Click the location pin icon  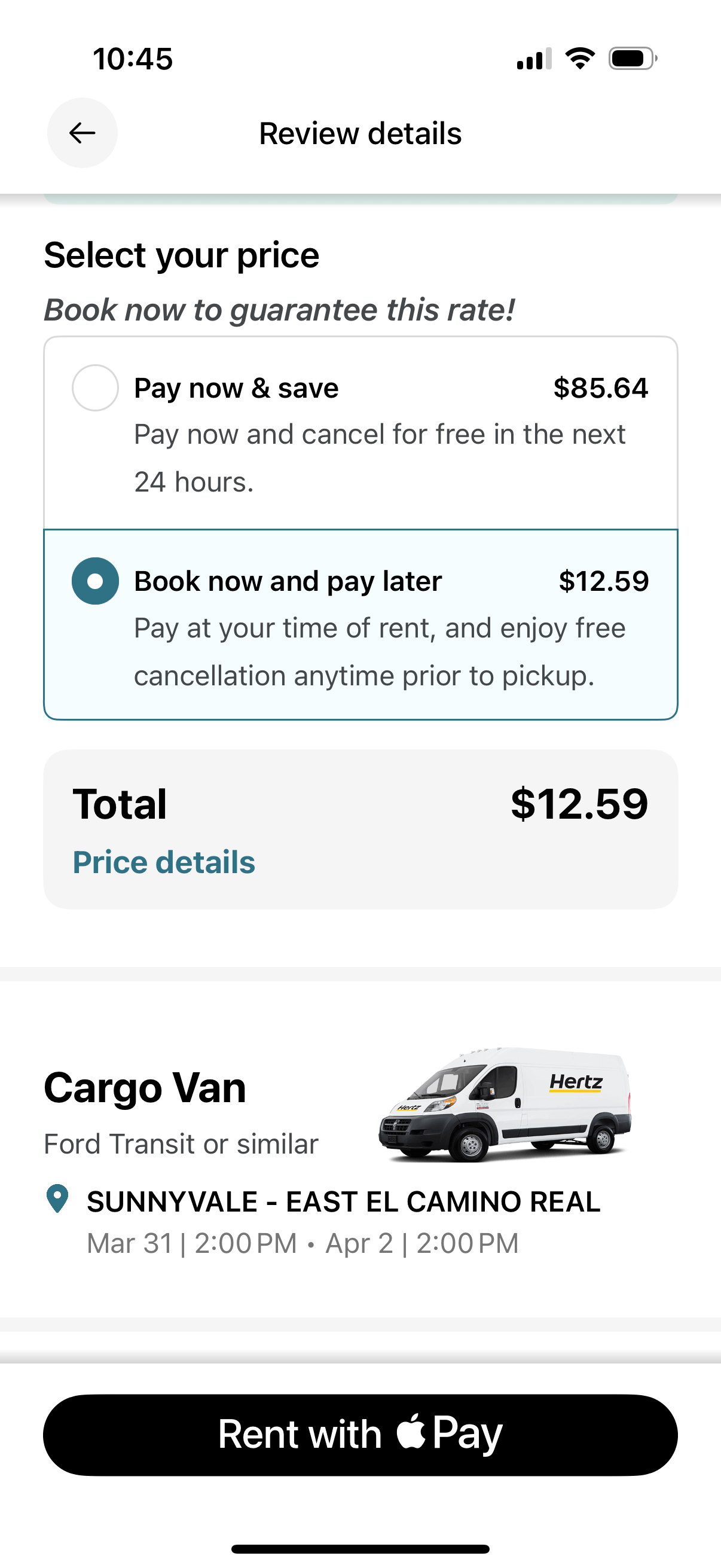(58, 1198)
